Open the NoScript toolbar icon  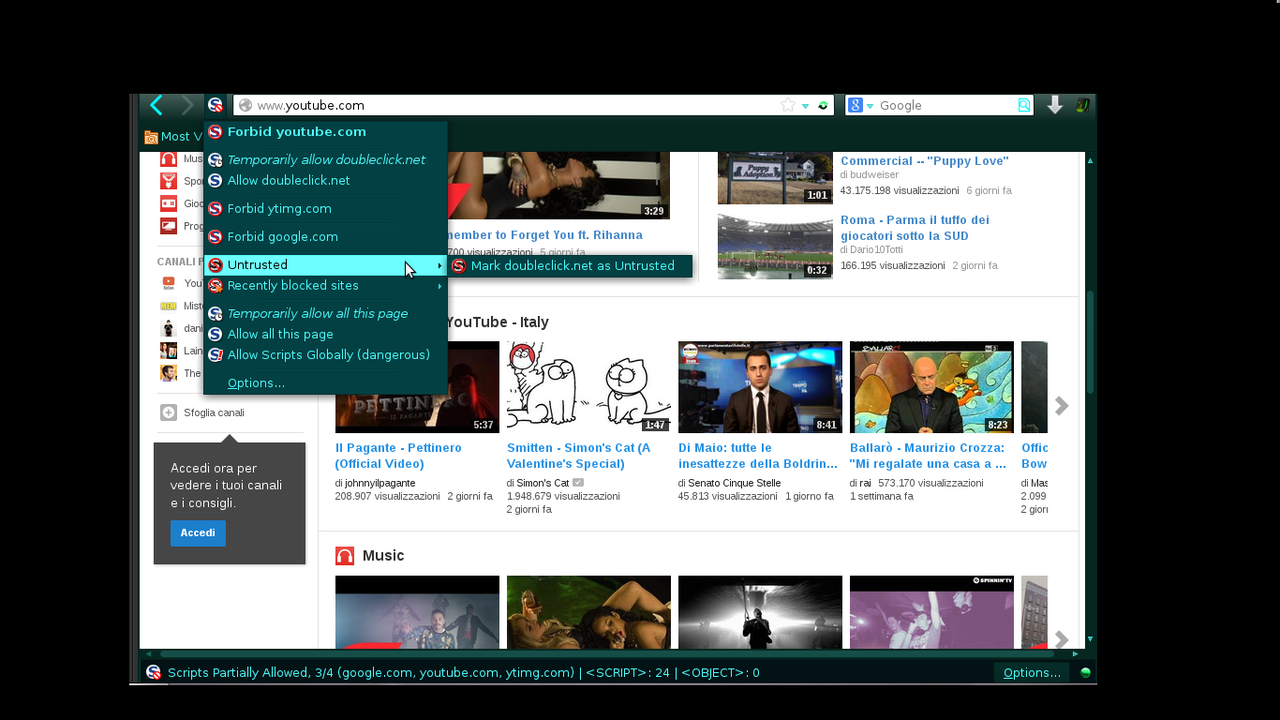(x=215, y=105)
